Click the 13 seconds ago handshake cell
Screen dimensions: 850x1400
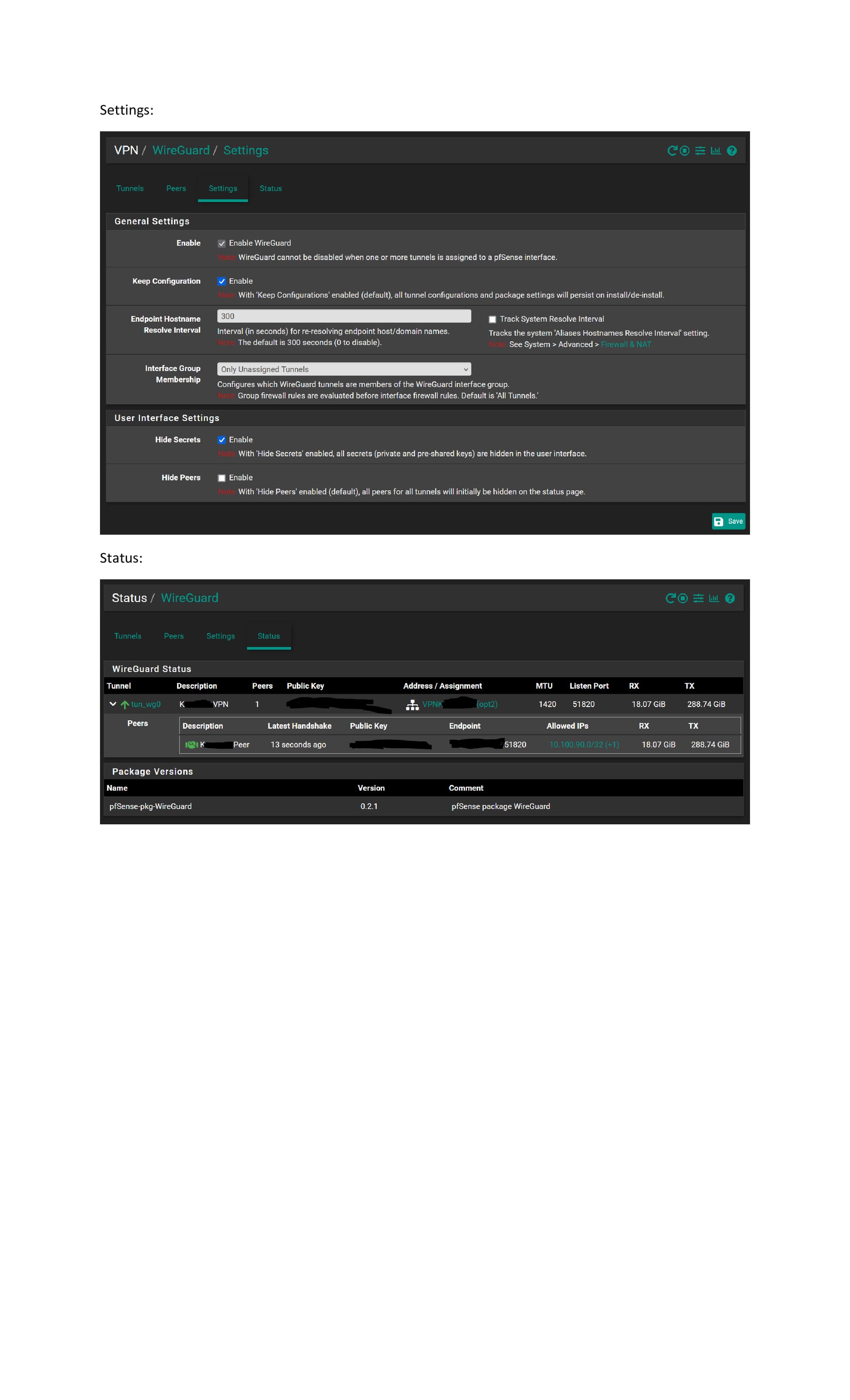298,745
